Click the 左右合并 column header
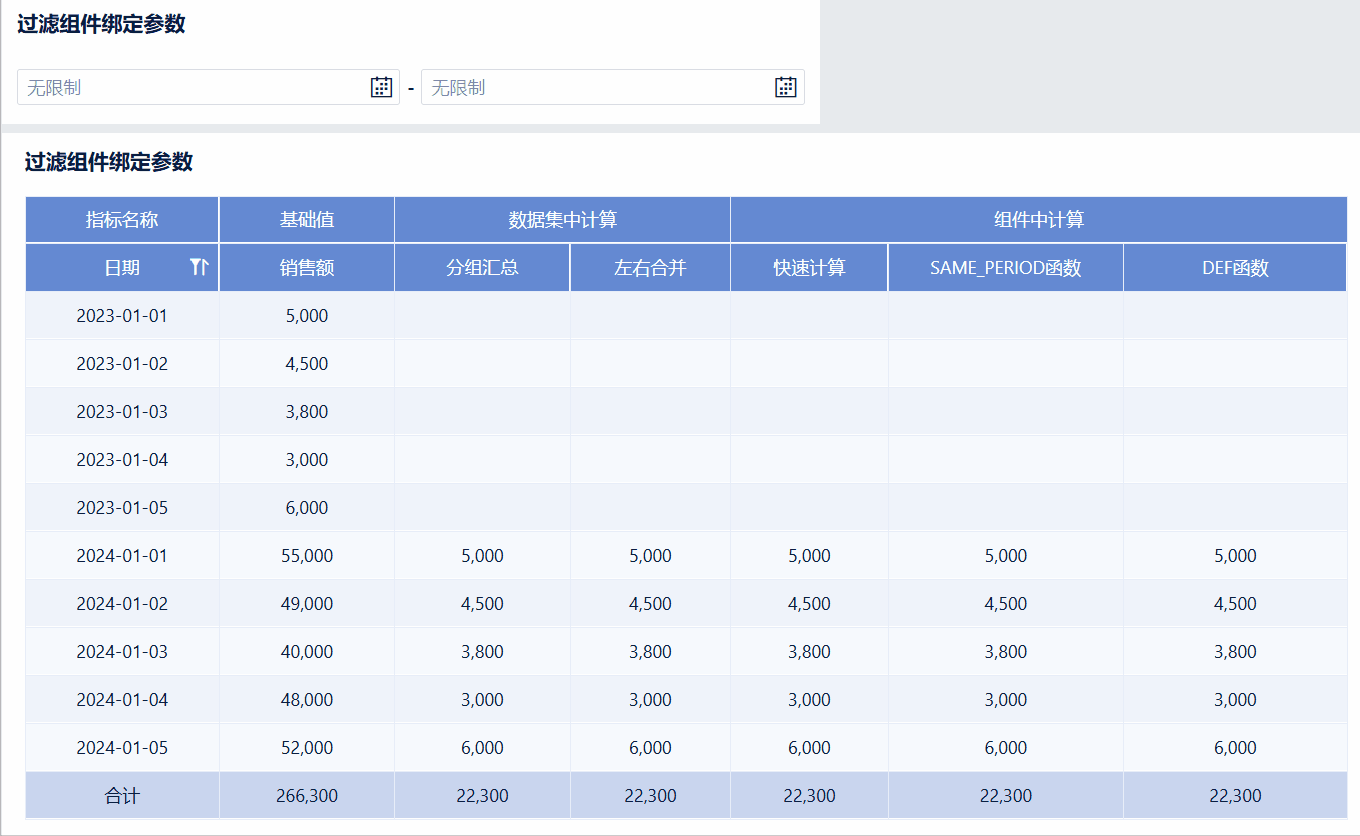Image resolution: width=1360 pixels, height=836 pixels. (x=650, y=268)
